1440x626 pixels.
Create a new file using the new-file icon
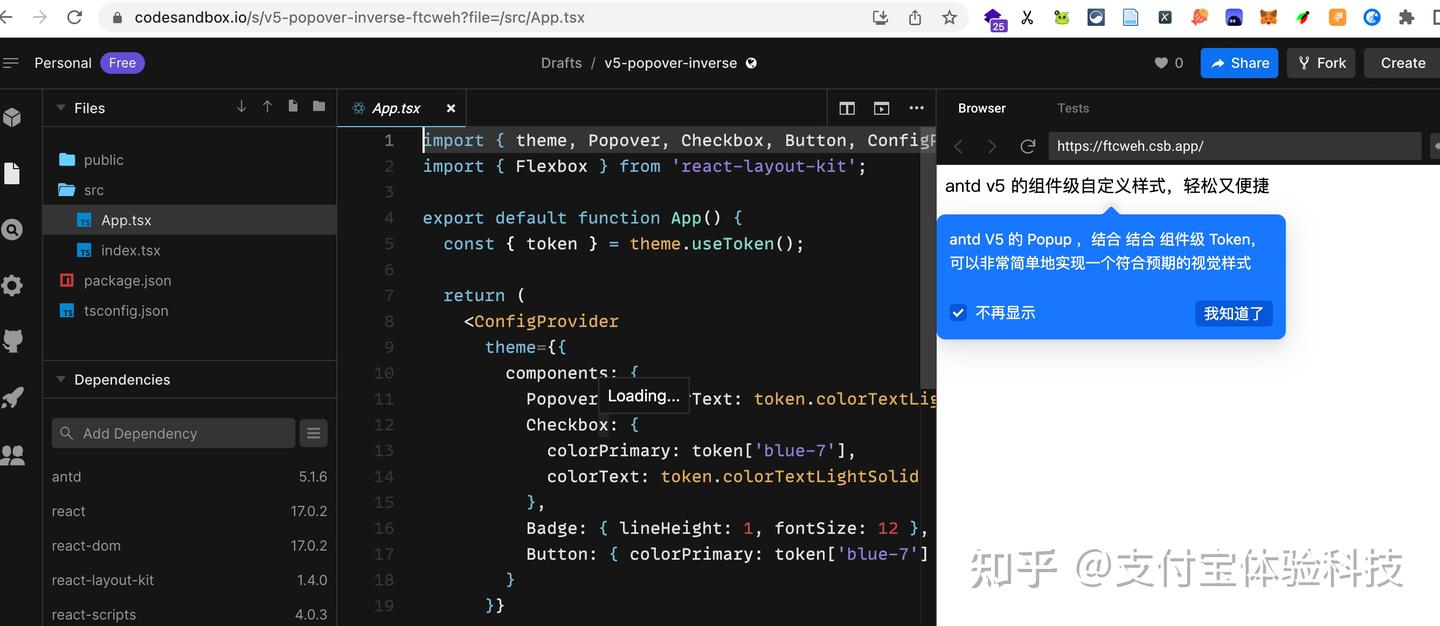pyautogui.click(x=293, y=105)
